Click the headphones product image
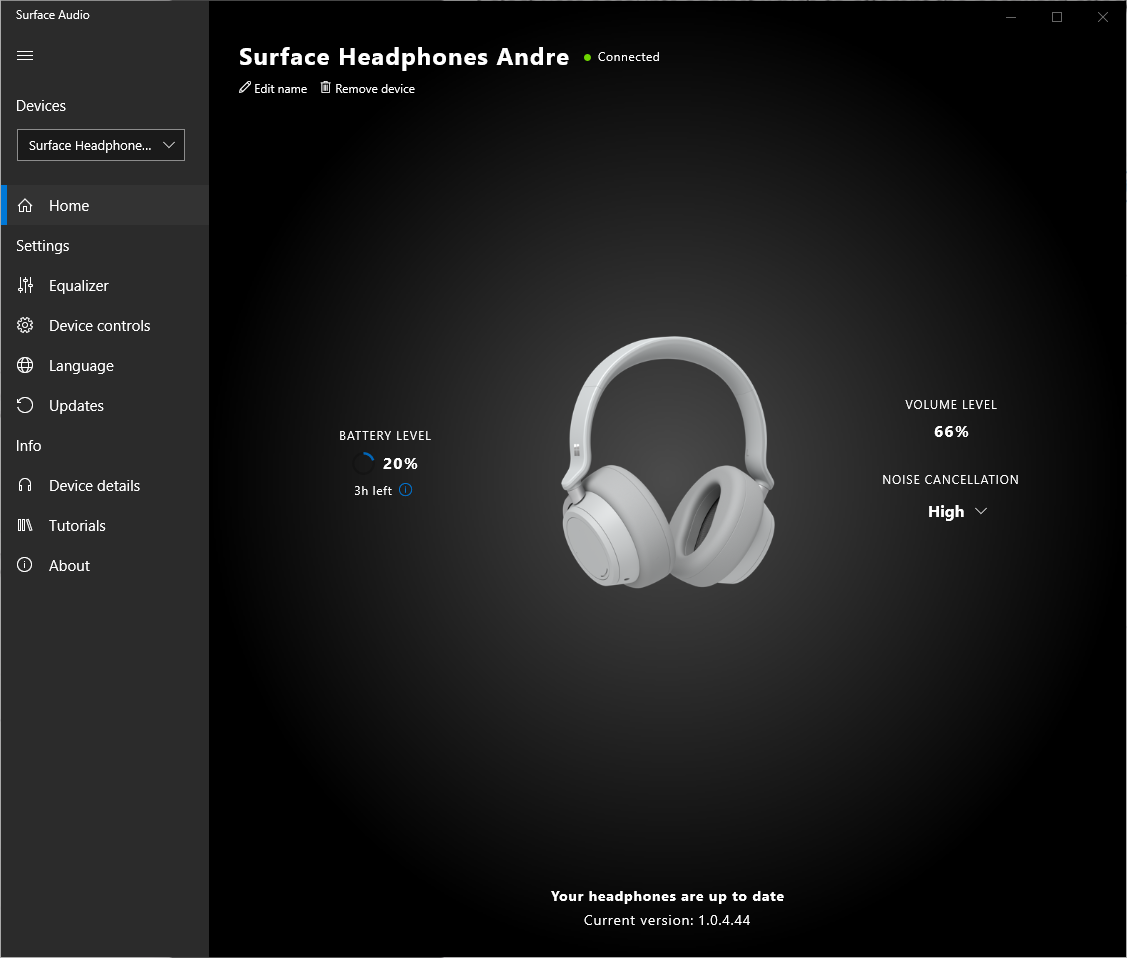Image resolution: width=1127 pixels, height=958 pixels. (x=667, y=463)
